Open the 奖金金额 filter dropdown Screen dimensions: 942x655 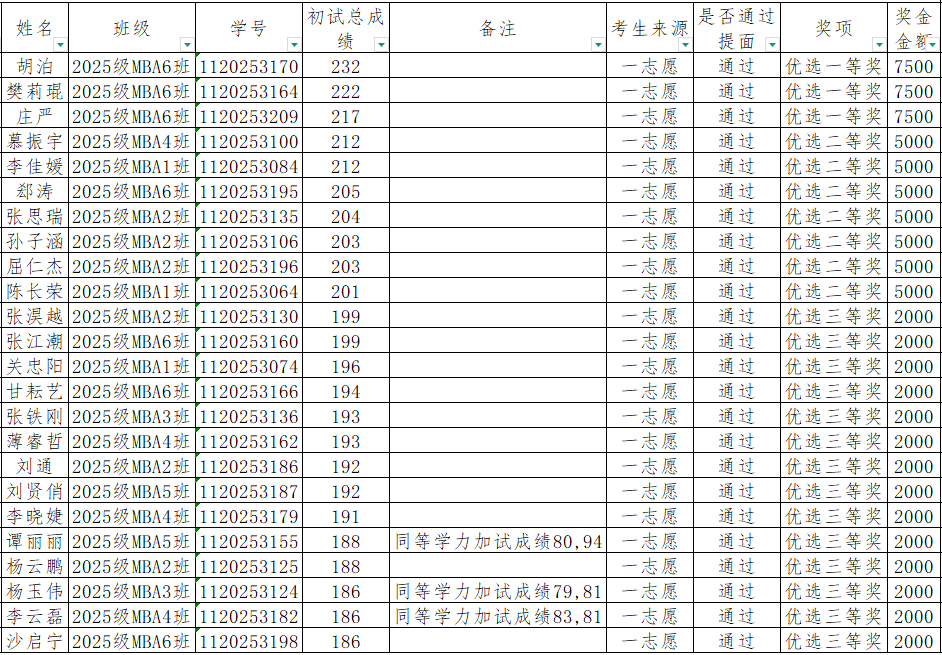pyautogui.click(x=933, y=45)
